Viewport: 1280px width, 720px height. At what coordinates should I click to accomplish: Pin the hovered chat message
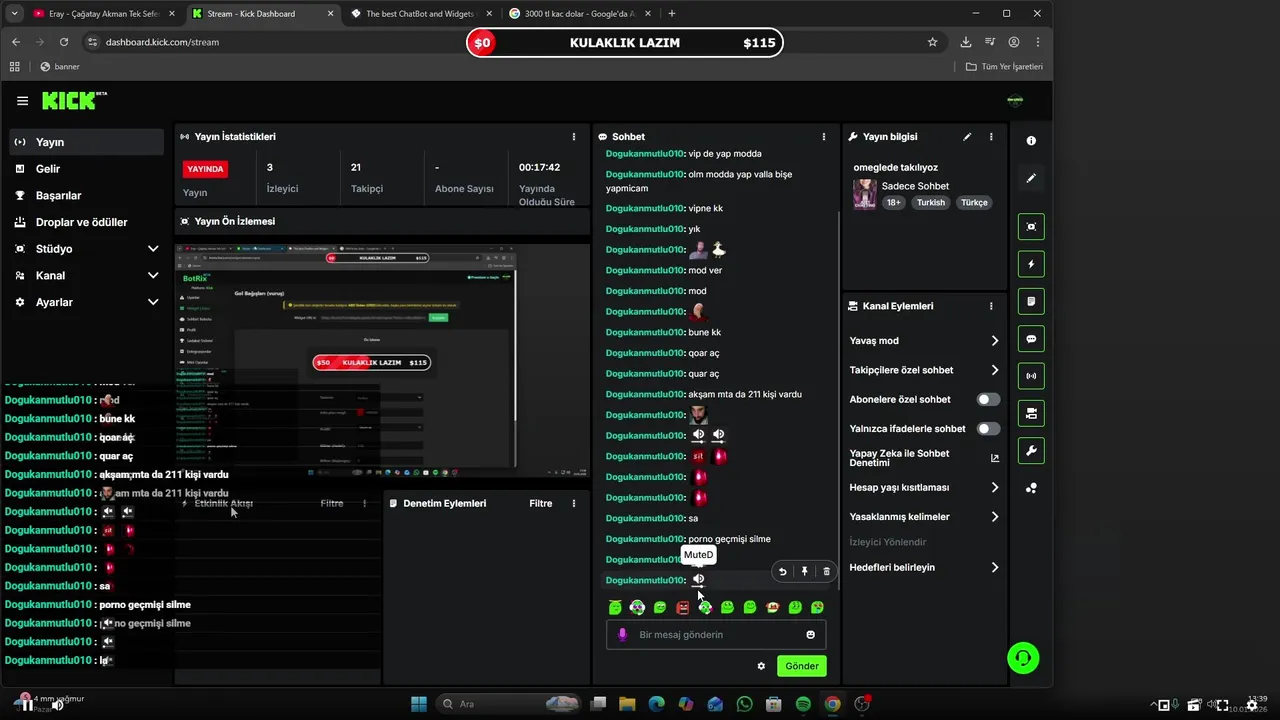(804, 571)
